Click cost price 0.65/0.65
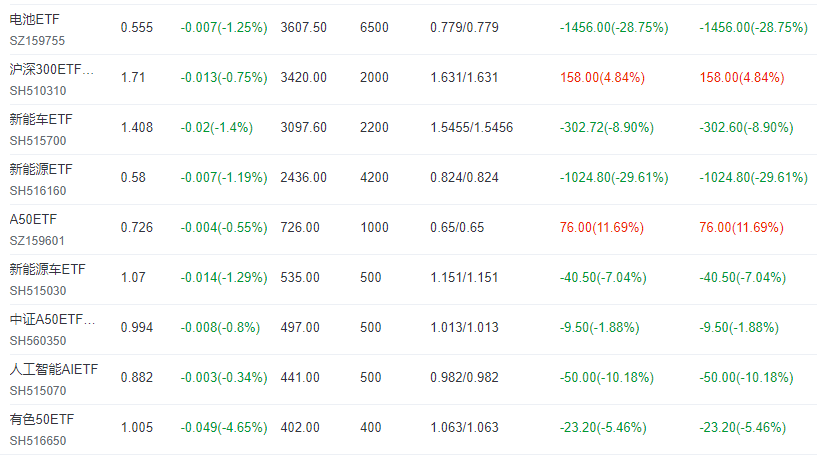 (457, 228)
